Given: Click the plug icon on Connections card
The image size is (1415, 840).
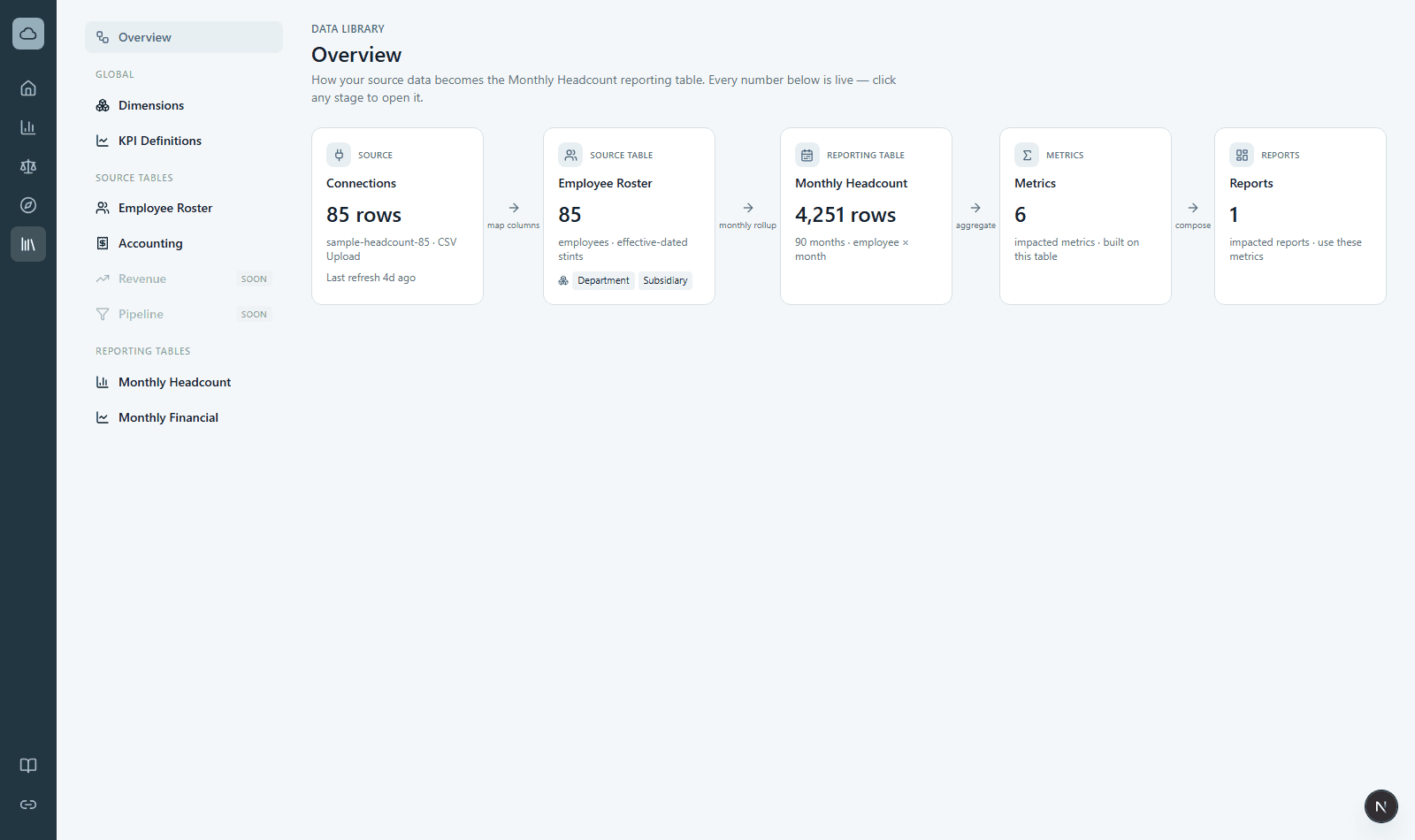Looking at the screenshot, I should [339, 155].
